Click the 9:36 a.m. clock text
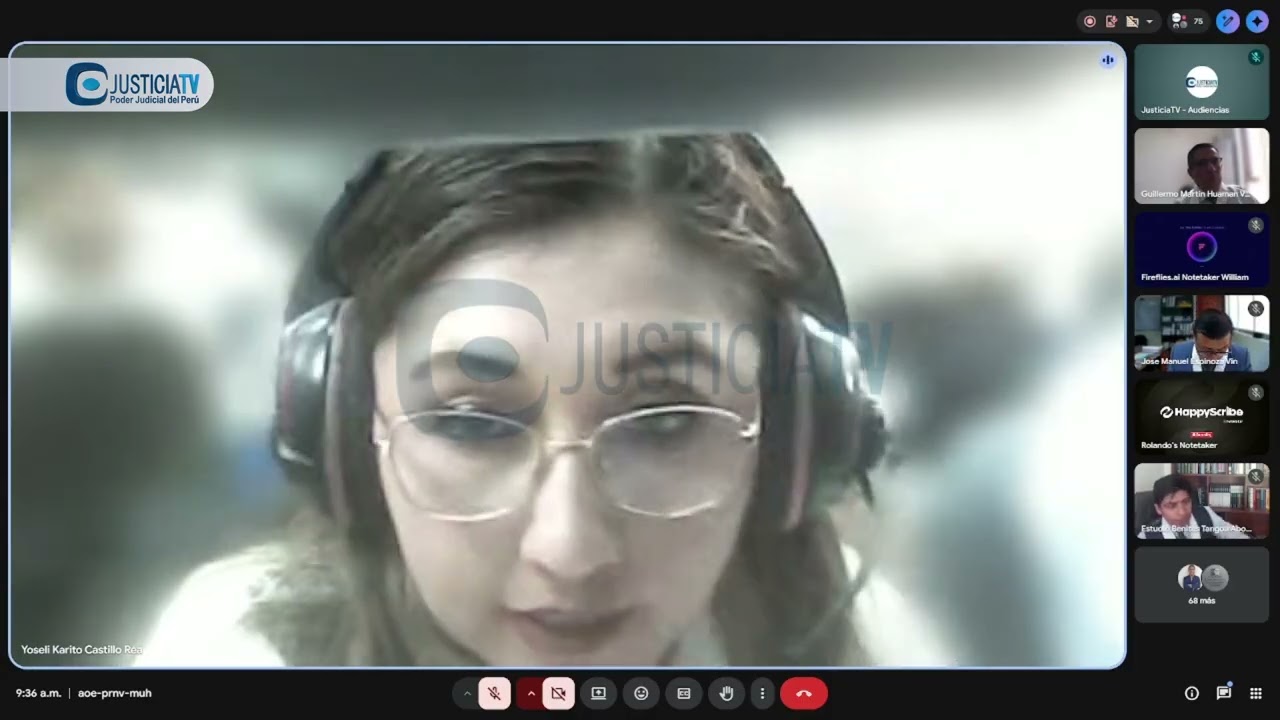The image size is (1280, 720). click(x=38, y=693)
